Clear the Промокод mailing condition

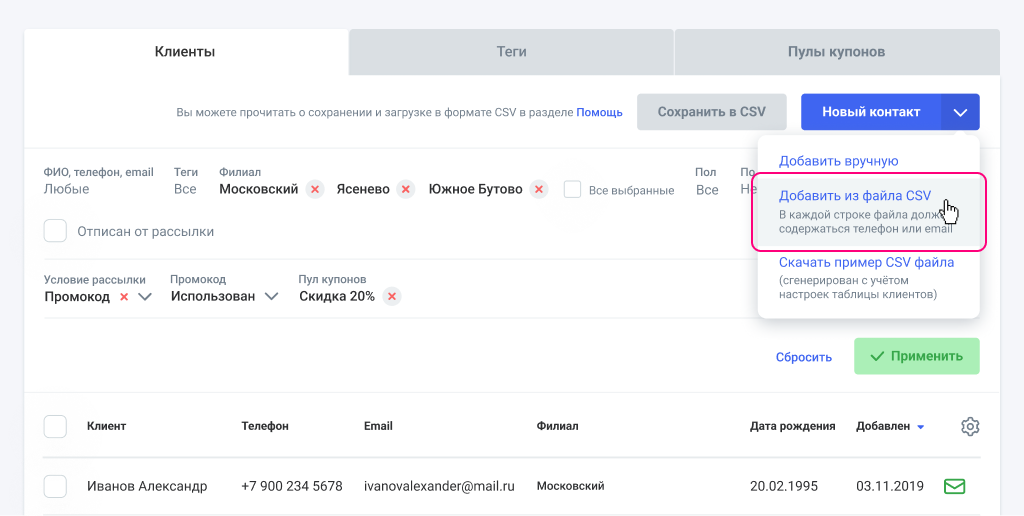tap(124, 297)
